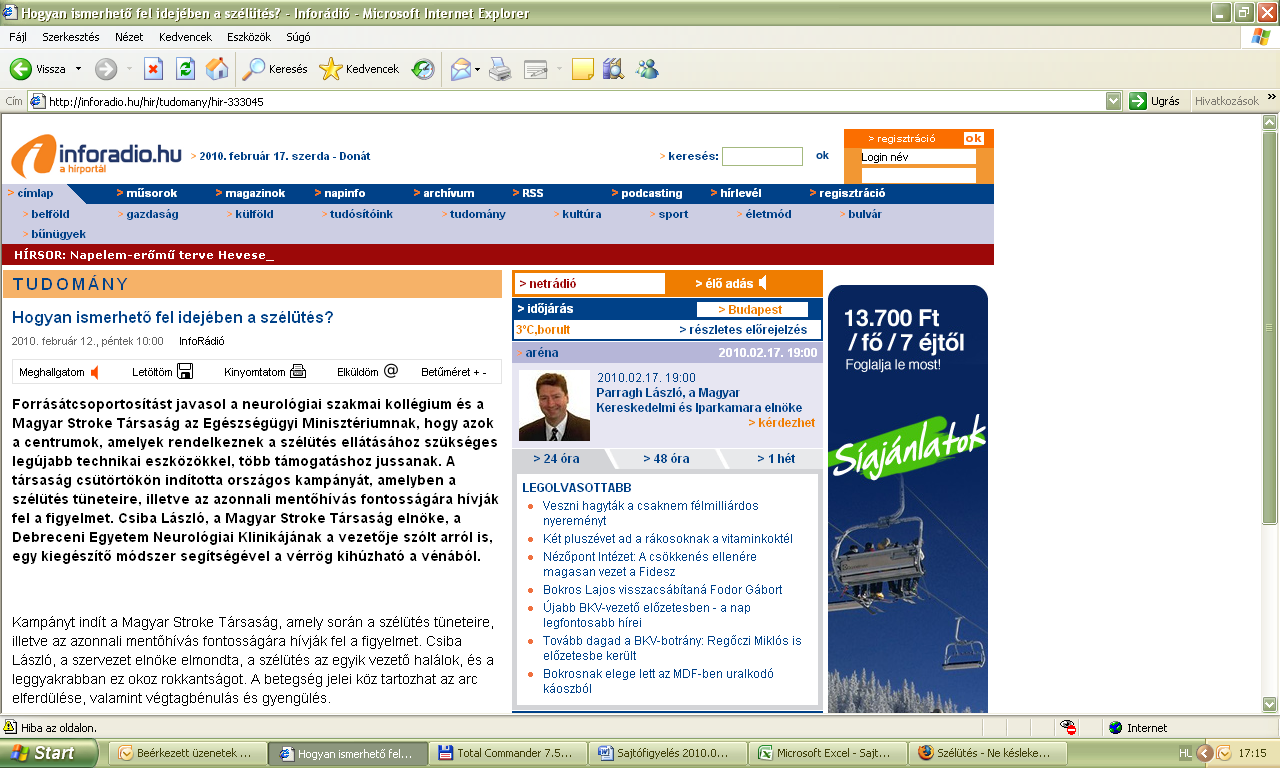Open Bokros Lajos visszacsábítaná Fodor Gábort

[x=662, y=590]
